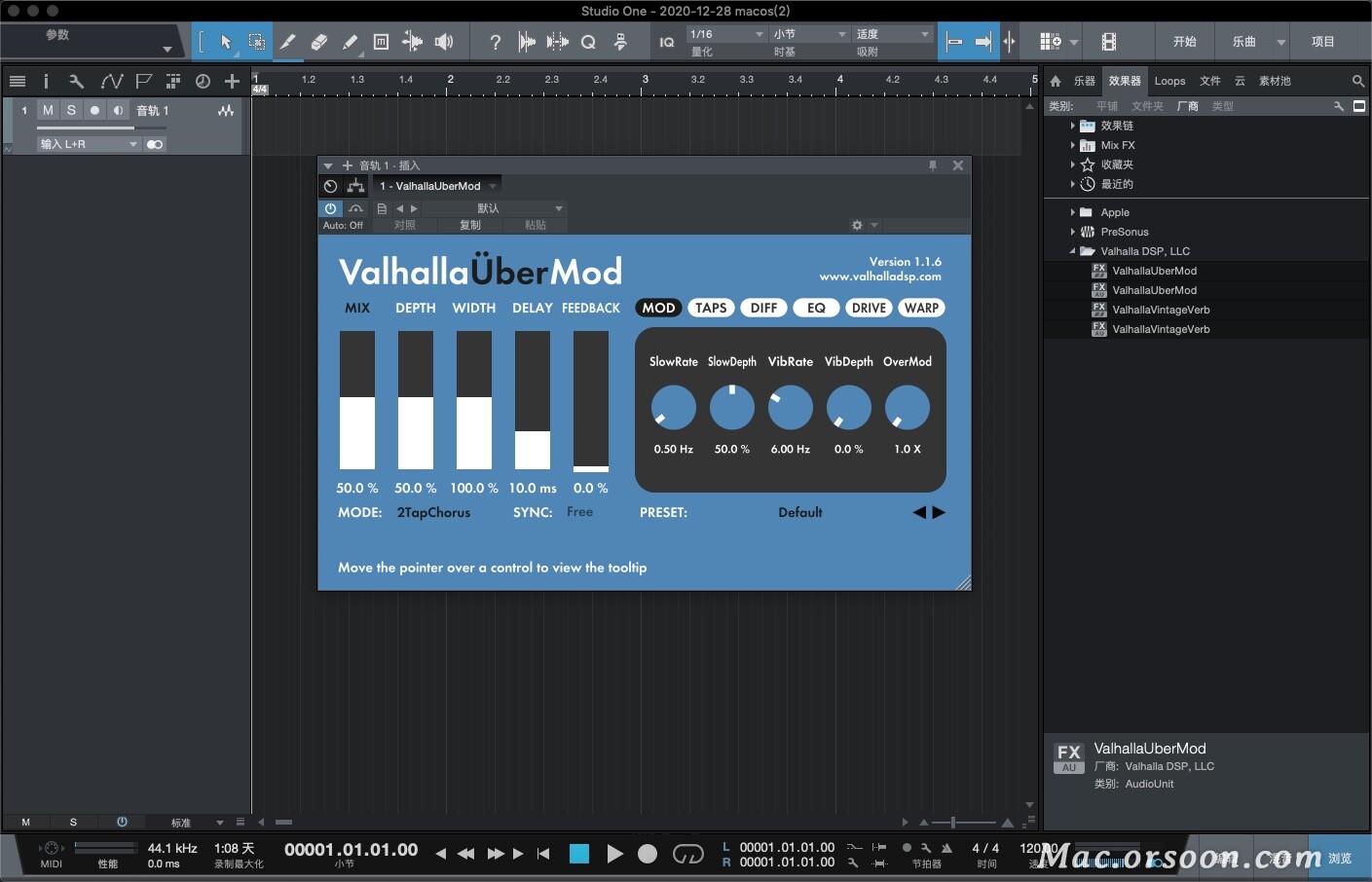The width and height of the screenshot is (1372, 882).
Task: Click the record button in transport
Action: pos(648,854)
